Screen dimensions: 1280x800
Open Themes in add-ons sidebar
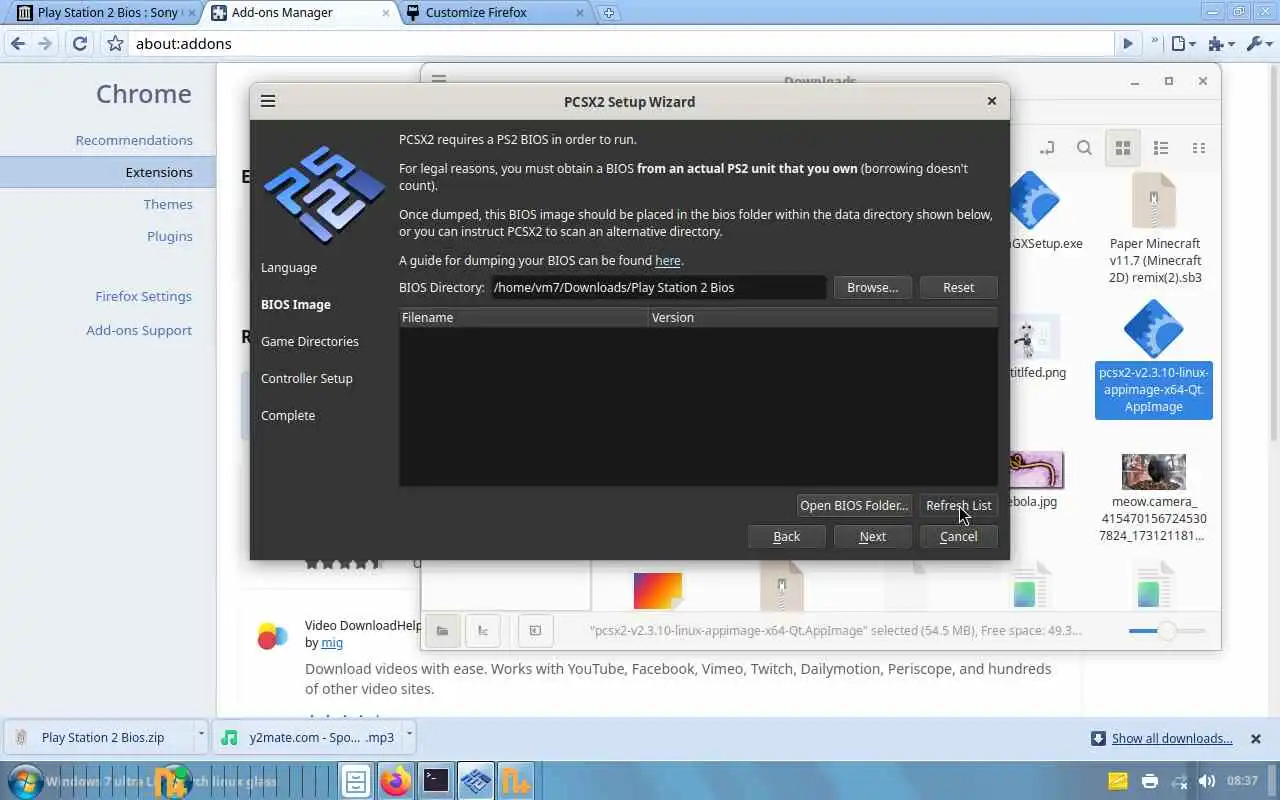(168, 204)
